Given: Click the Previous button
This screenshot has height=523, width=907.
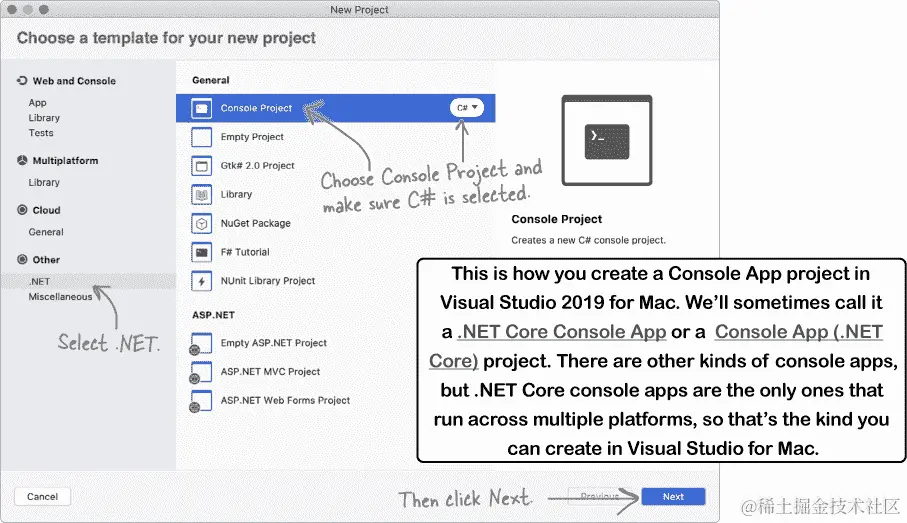Looking at the screenshot, I should [599, 496].
